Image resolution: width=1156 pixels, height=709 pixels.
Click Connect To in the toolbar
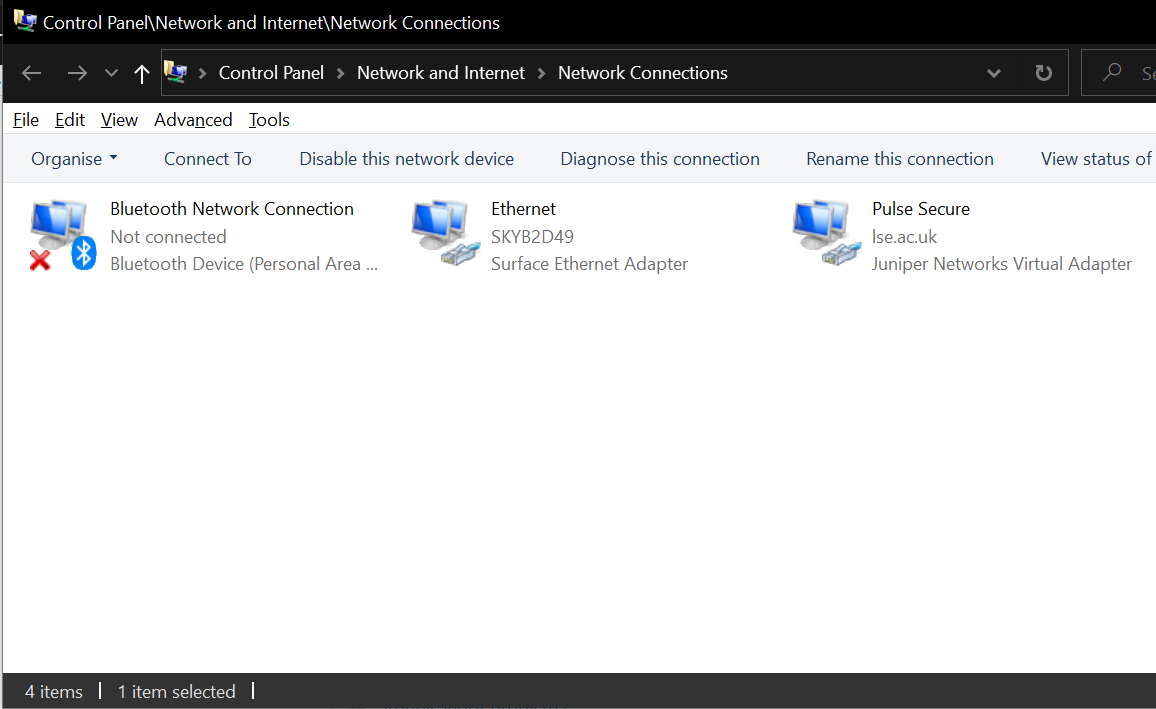[208, 159]
